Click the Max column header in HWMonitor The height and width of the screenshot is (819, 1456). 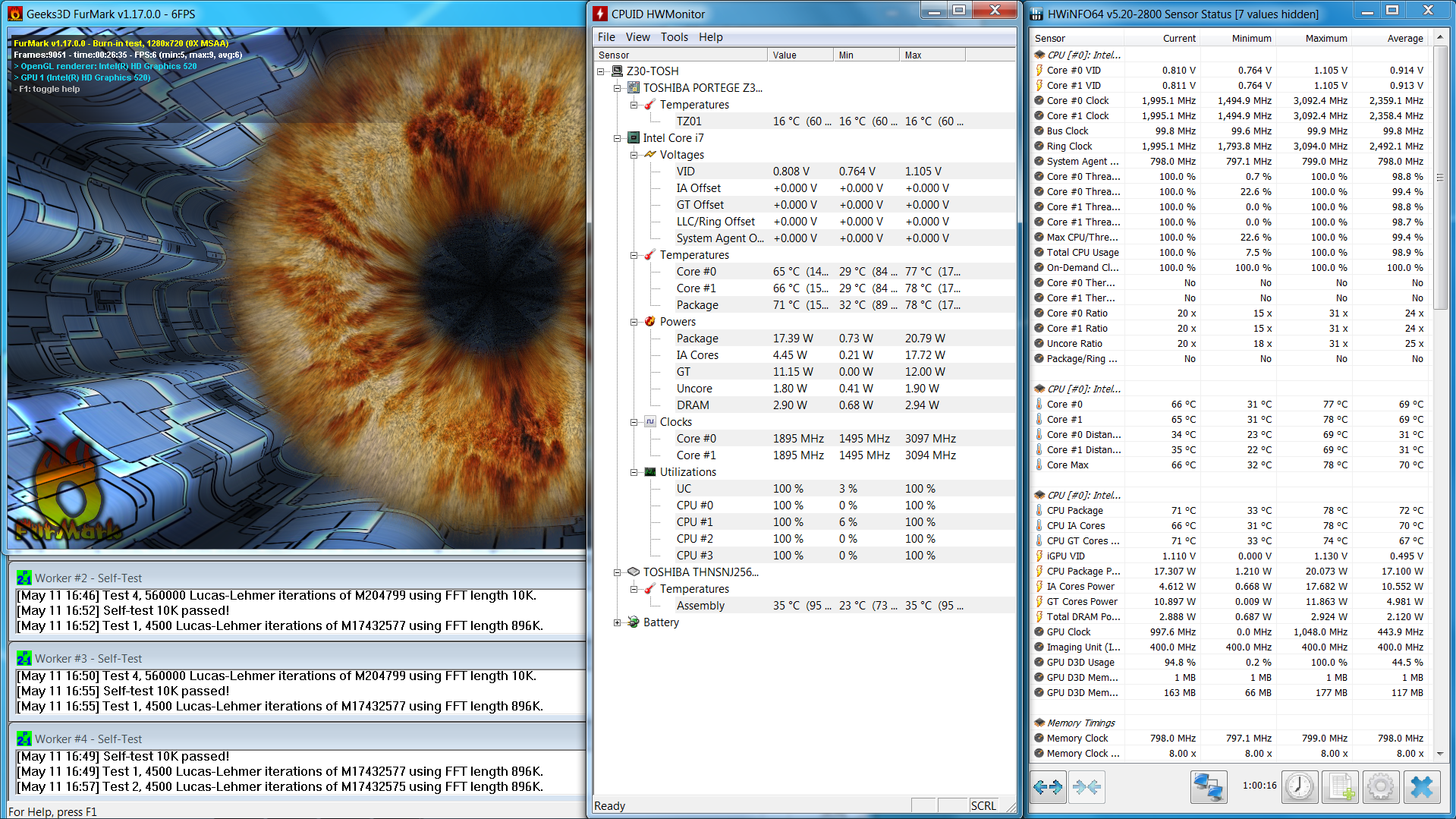click(932, 55)
